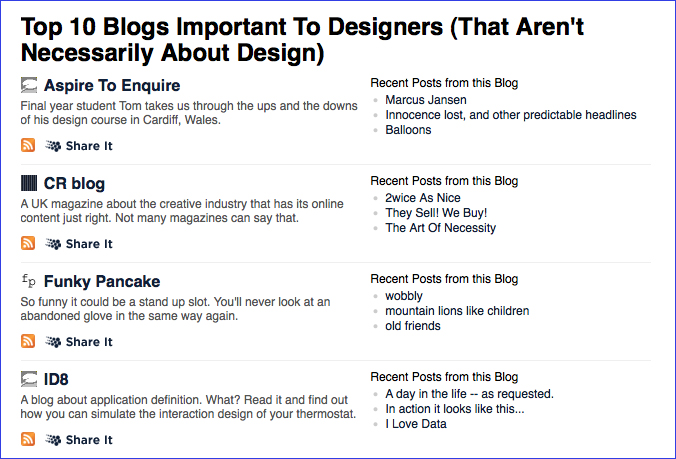Click the CR blog barcode favicon
This screenshot has width=676, height=459.
(x=28, y=183)
